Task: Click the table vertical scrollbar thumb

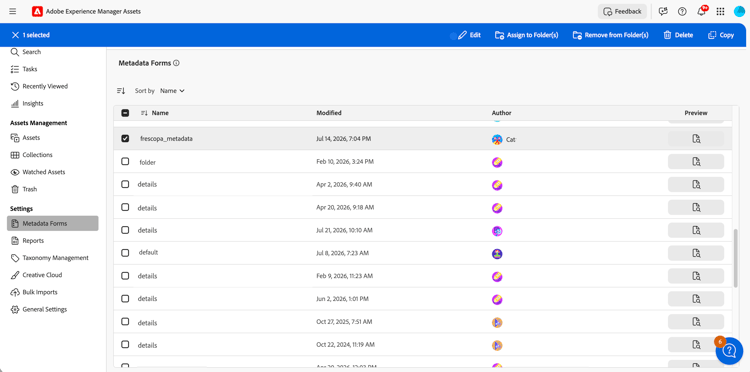Action: (736, 258)
